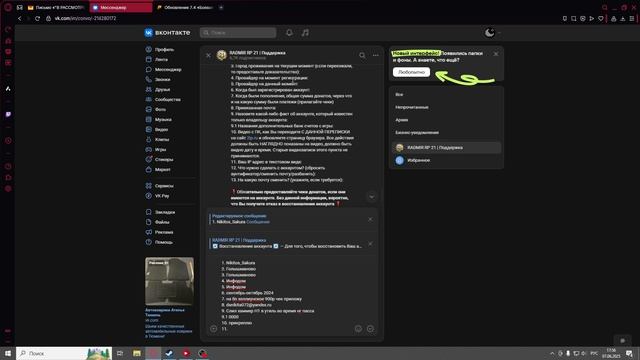Open Steam from the taskbar
This screenshot has height=360, width=640.
[x=169, y=353]
